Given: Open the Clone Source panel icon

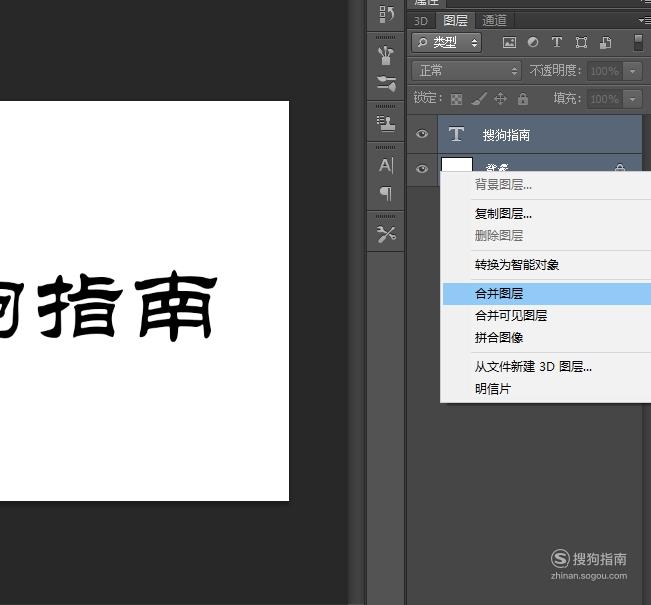Looking at the screenshot, I should pyautogui.click(x=386, y=123).
